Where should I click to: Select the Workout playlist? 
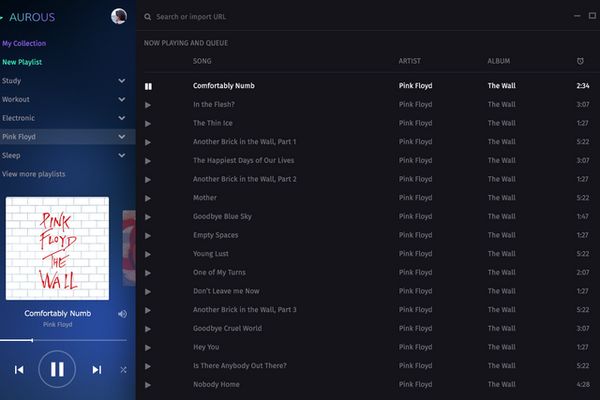16,100
